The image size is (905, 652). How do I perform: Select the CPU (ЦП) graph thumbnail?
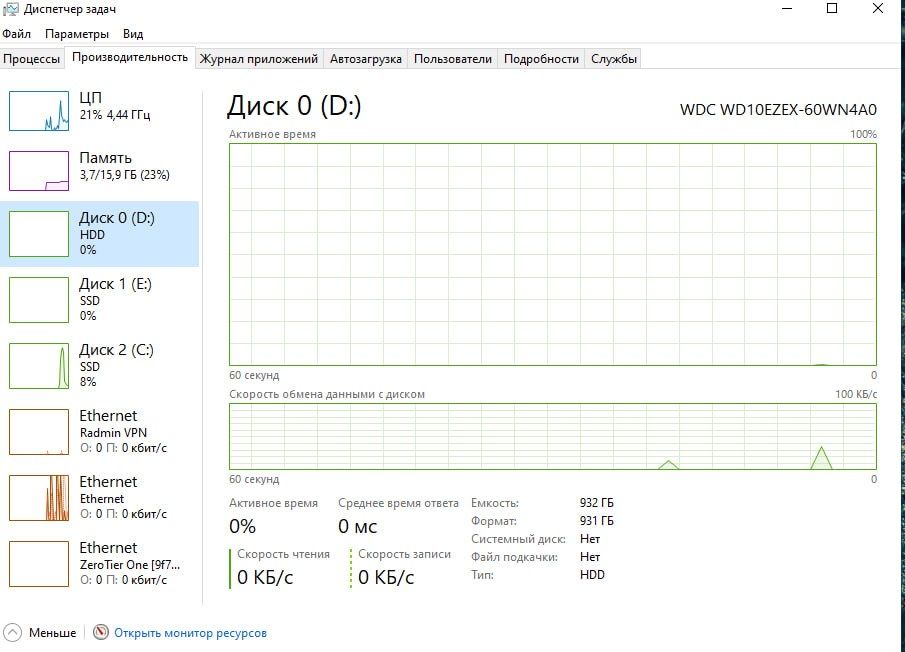click(x=39, y=110)
